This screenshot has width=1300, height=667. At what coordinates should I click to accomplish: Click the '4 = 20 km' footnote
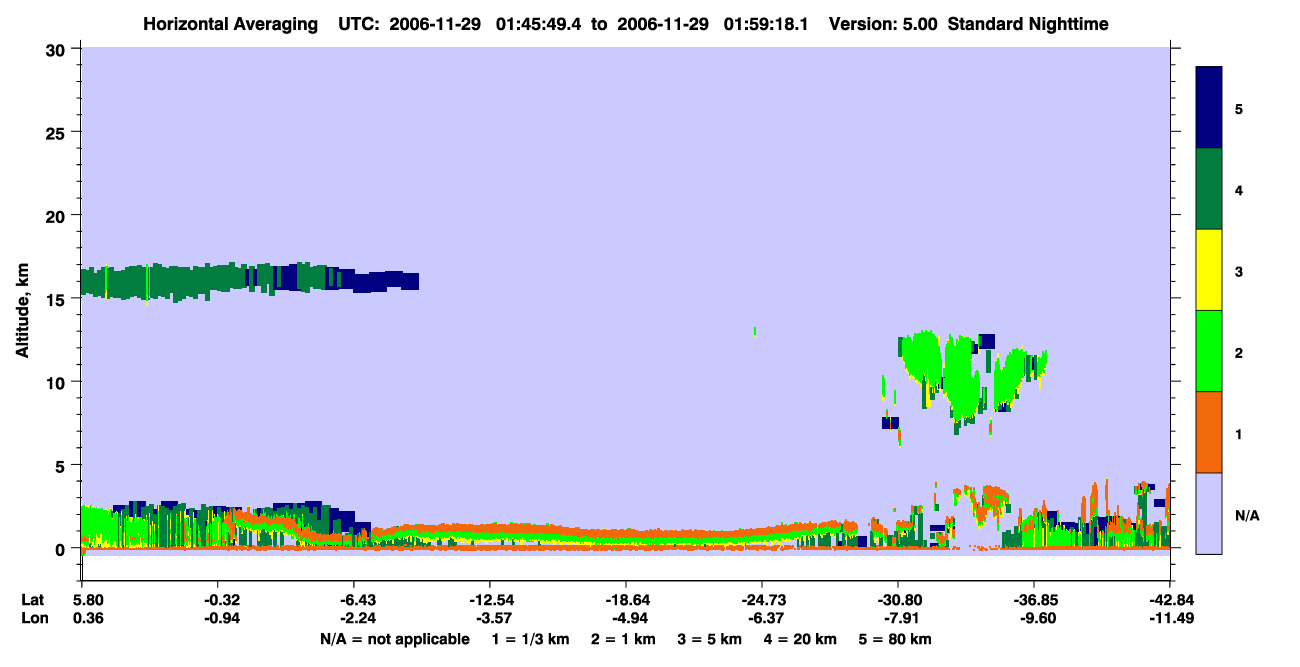pos(801,639)
